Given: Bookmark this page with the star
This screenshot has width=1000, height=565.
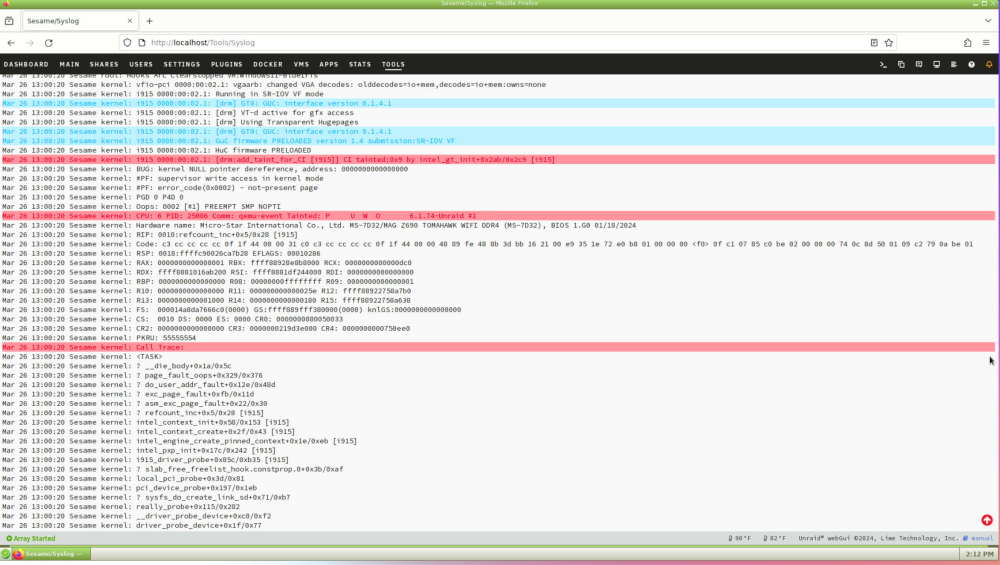Looking at the screenshot, I should point(888,43).
